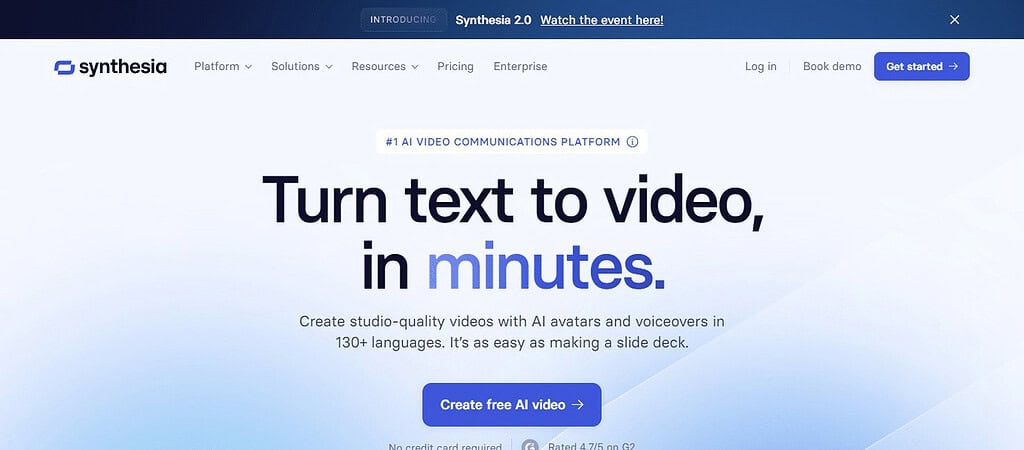1024x450 pixels.
Task: Click the Log in link
Action: coord(761,67)
